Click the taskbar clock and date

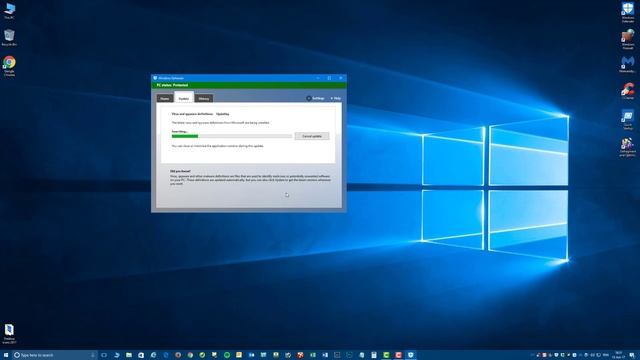tap(618, 355)
